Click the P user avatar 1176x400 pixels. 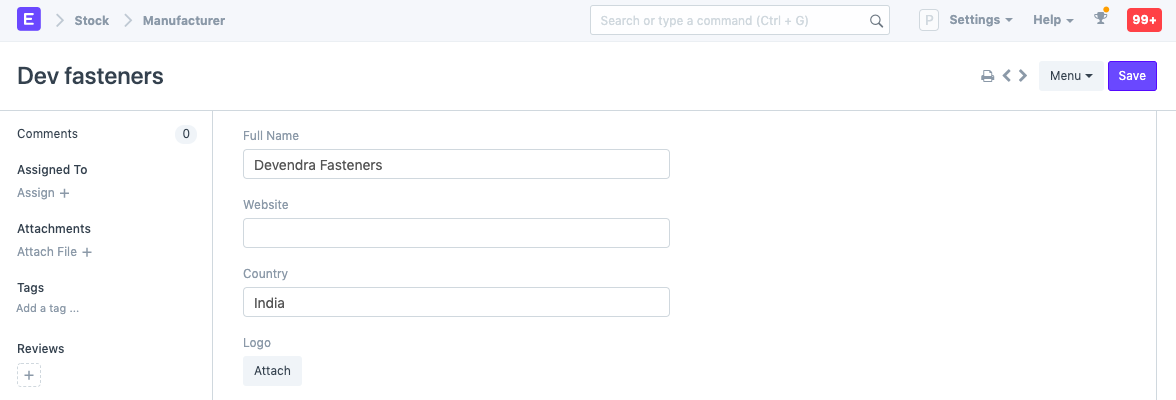pyautogui.click(x=929, y=20)
